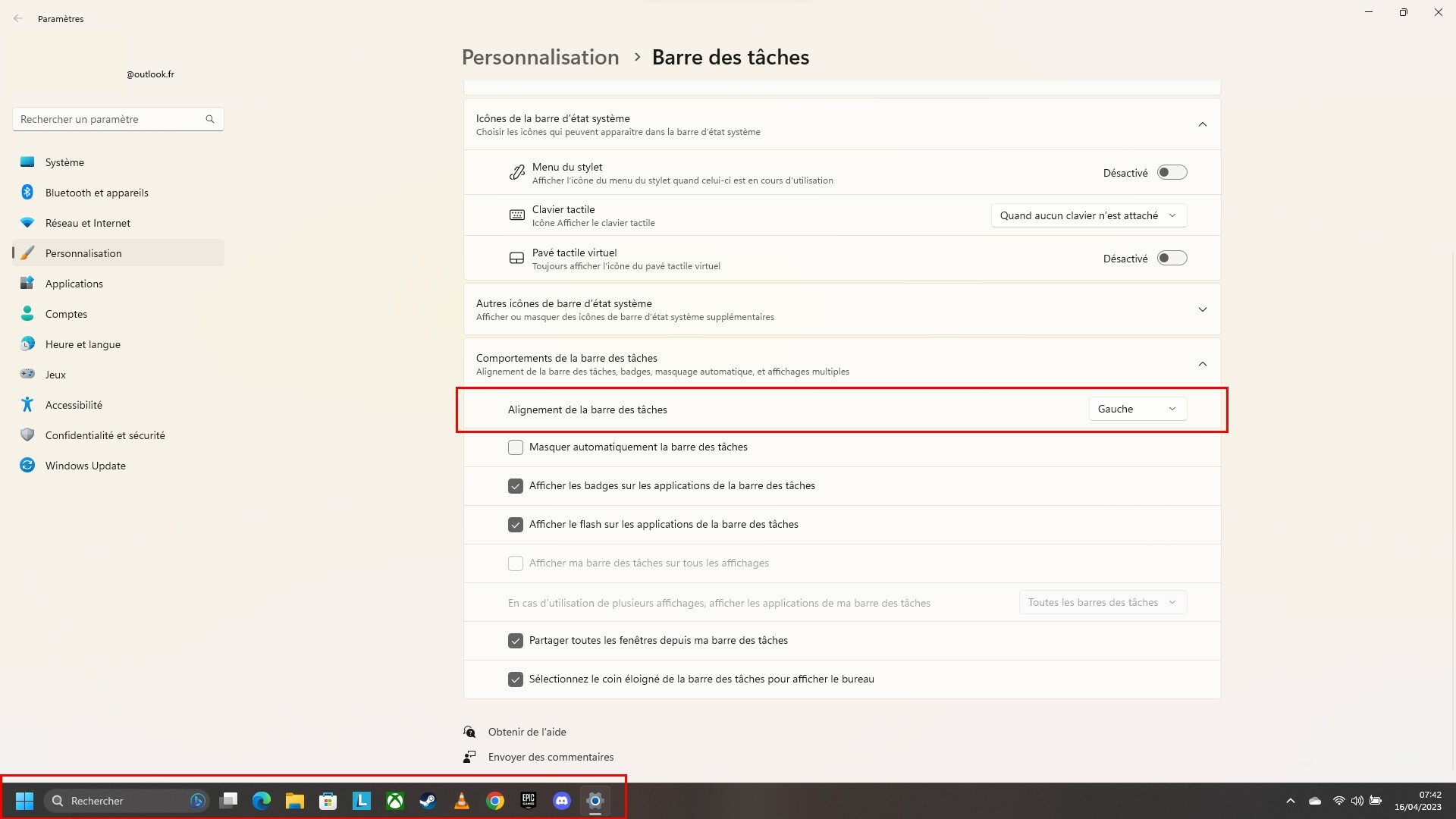Uncheck Afficher les badges sur applications

[516, 486]
